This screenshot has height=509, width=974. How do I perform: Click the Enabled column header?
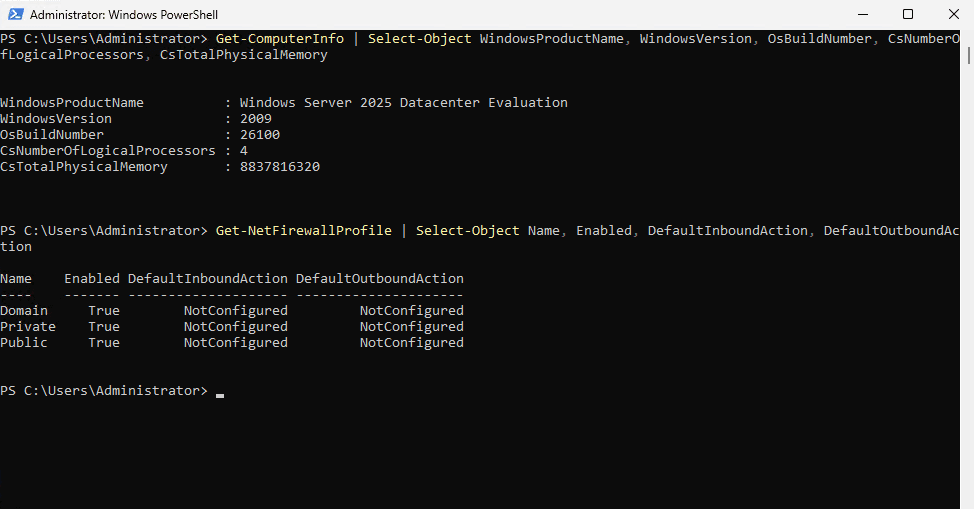point(92,278)
